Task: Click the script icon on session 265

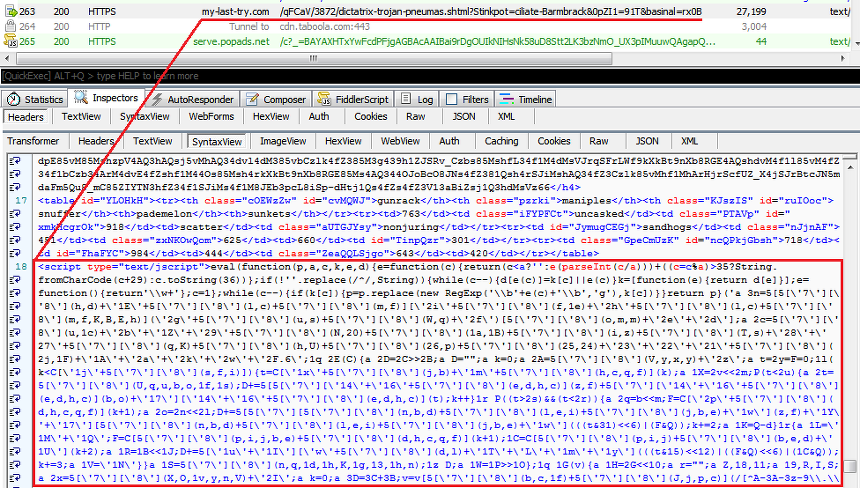Action: point(10,41)
